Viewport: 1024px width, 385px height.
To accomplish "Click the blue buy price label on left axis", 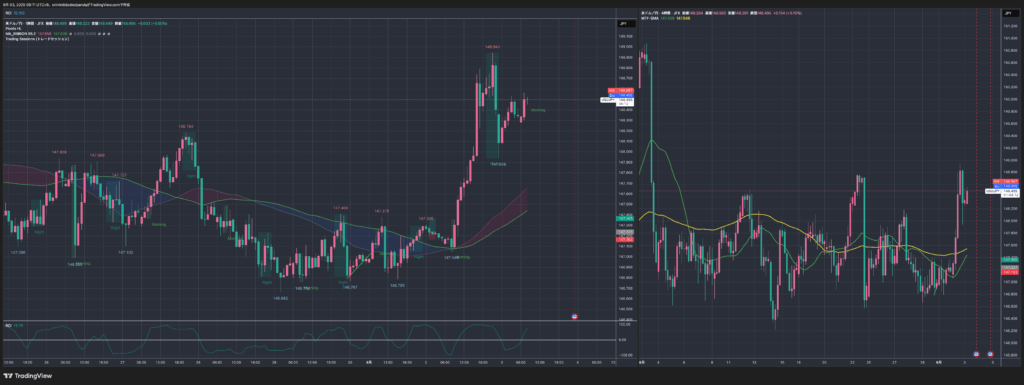I will tap(620, 95).
